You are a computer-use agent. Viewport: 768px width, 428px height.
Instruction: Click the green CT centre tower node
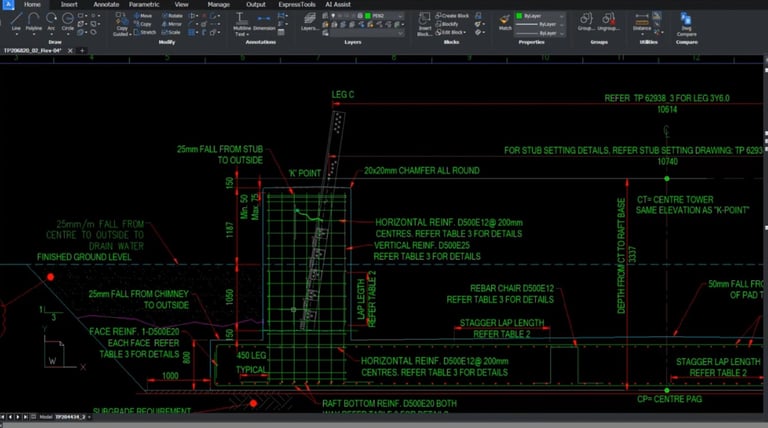click(x=667, y=179)
